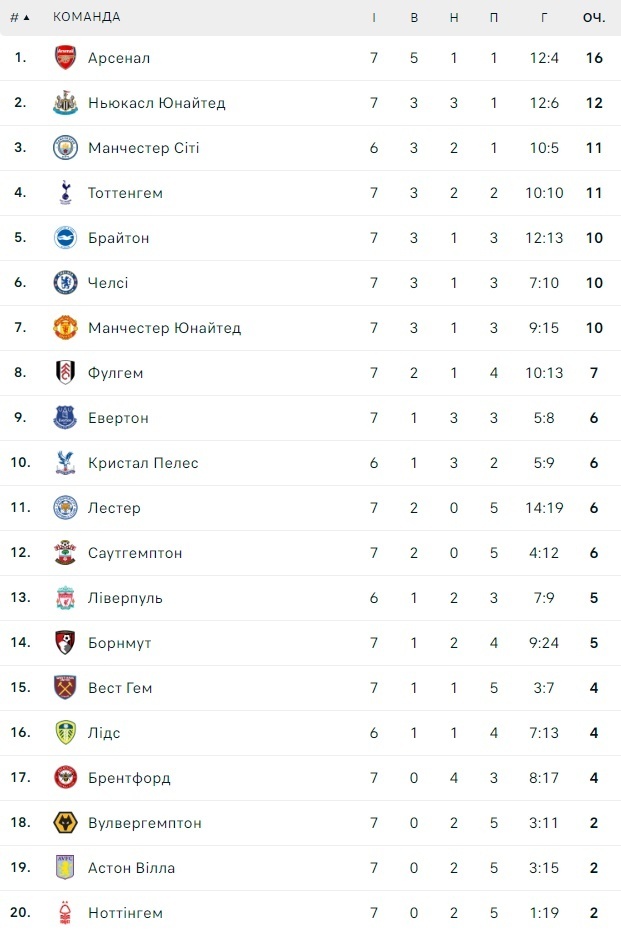Click the Tottenham crest icon
This screenshot has width=621, height=935.
point(65,193)
